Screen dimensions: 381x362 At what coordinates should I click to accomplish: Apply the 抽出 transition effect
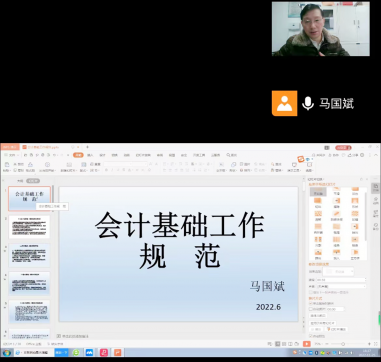355,229
